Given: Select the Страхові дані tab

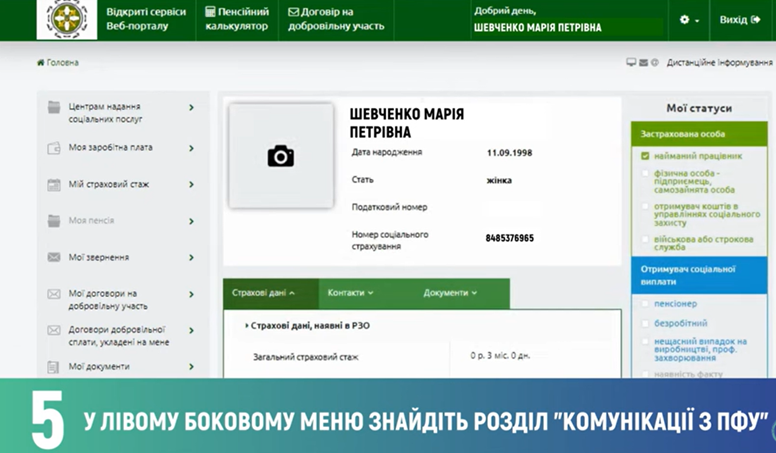Looking at the screenshot, I should (263, 293).
